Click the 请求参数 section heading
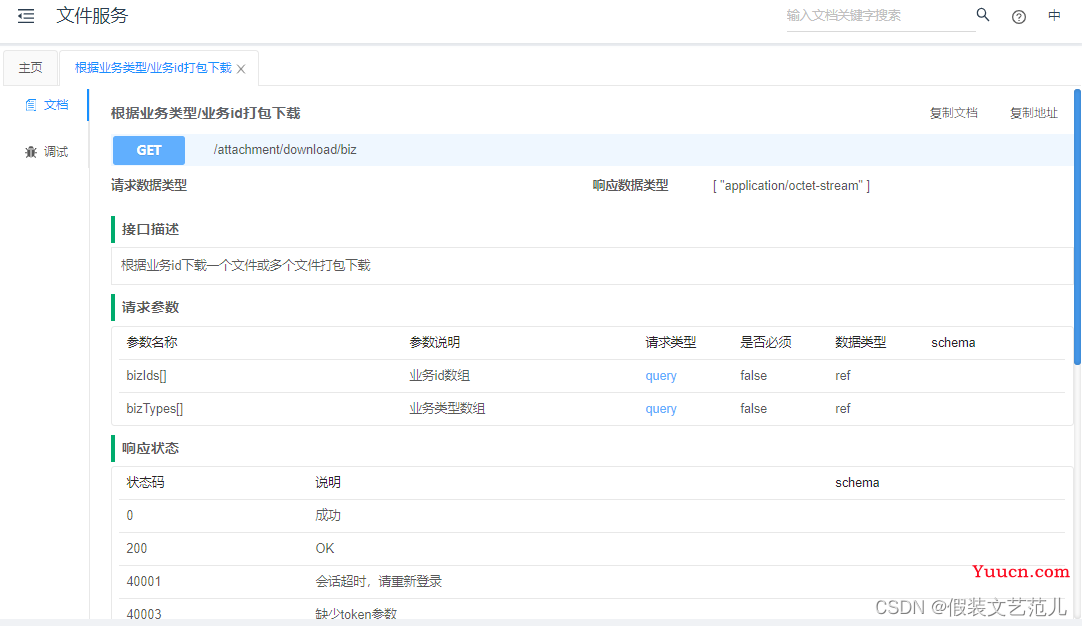This screenshot has width=1082, height=626. (x=150, y=307)
